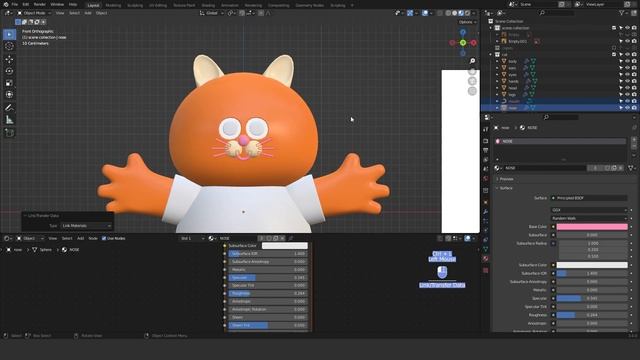
Task: Click the outliner search field
Action: click(557, 13)
